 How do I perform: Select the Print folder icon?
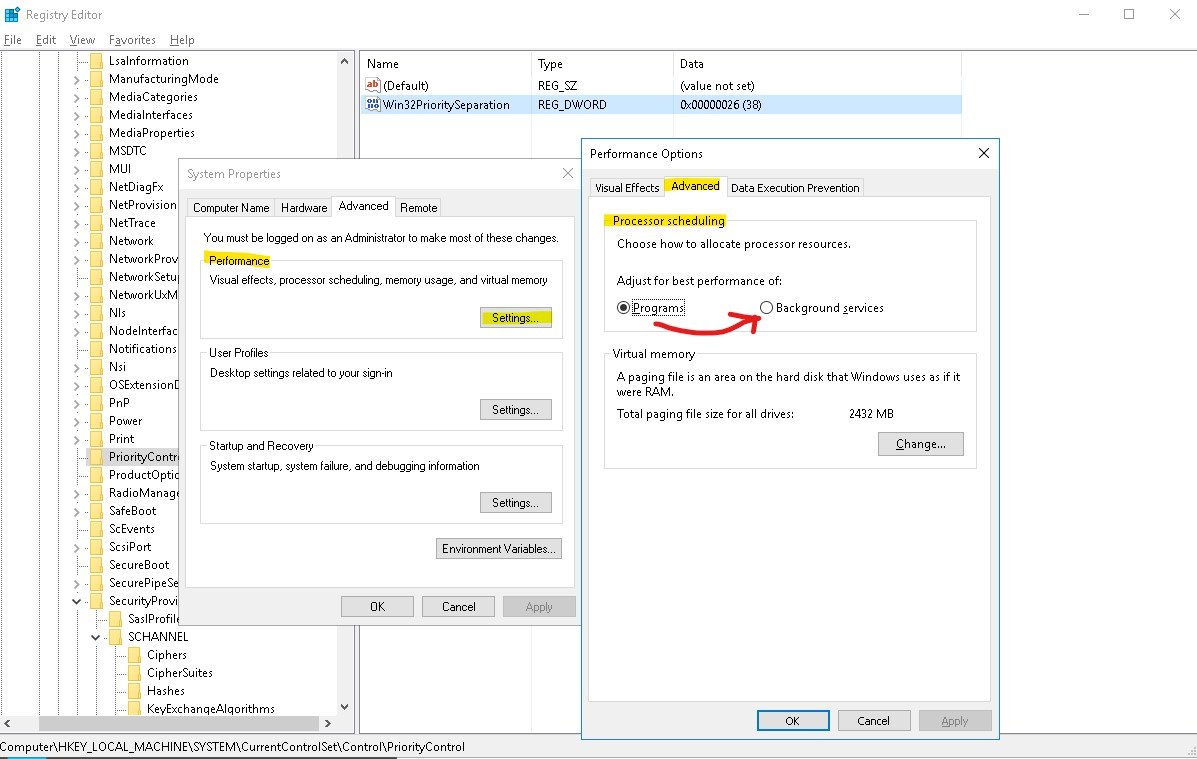click(96, 439)
